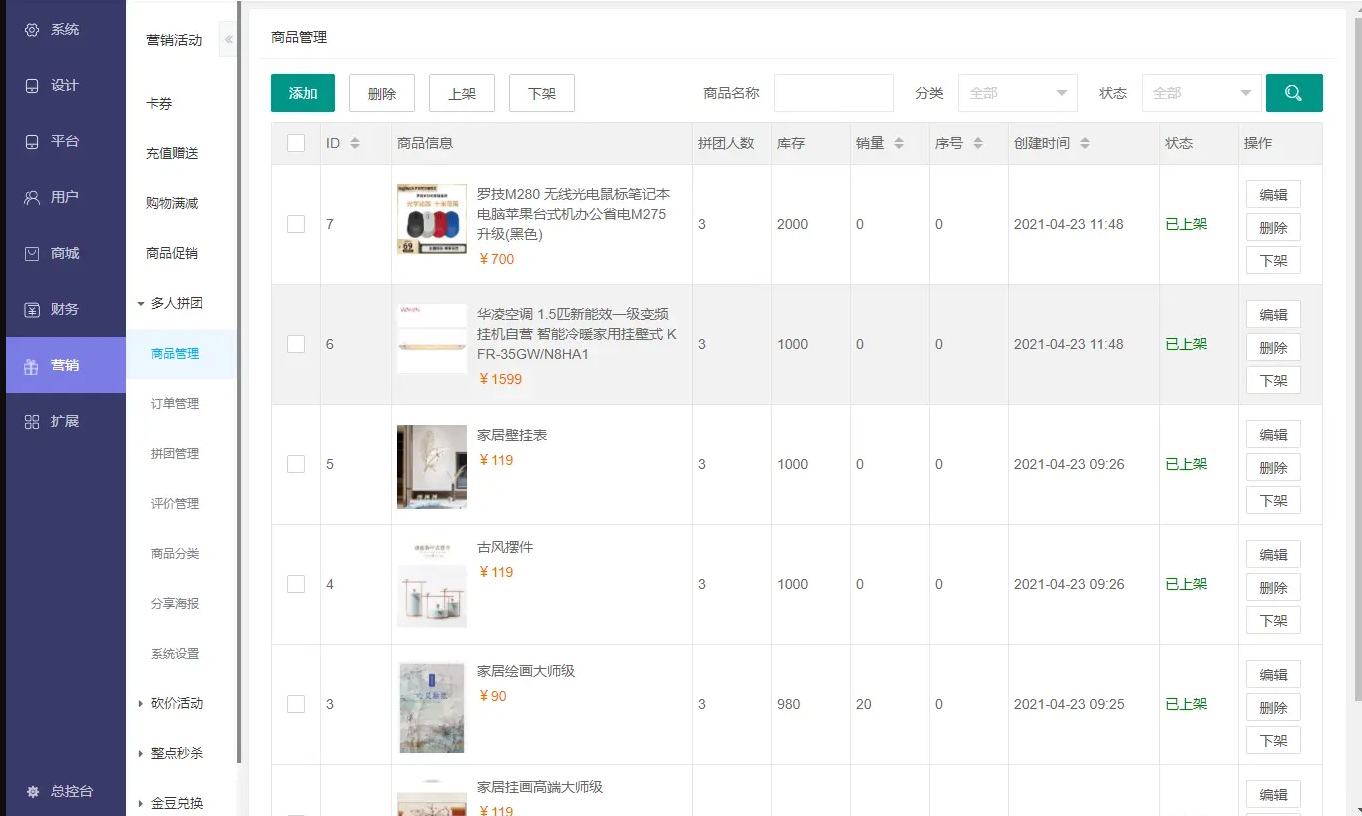The width and height of the screenshot is (1362, 816).
Task: Collapse the submenu with the double-chevron icon
Action: coord(228,40)
